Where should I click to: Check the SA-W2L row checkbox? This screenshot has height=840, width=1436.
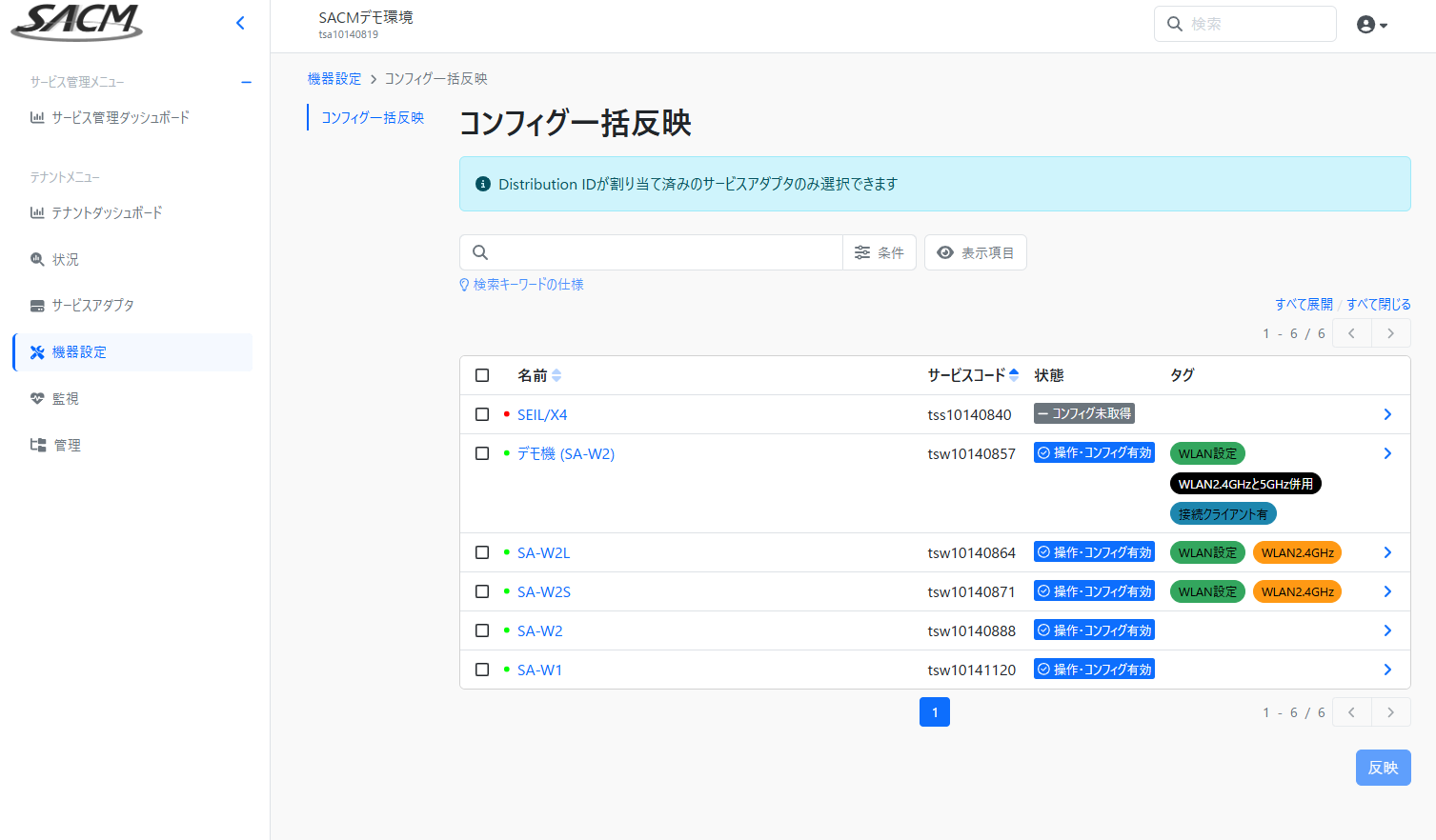482,552
